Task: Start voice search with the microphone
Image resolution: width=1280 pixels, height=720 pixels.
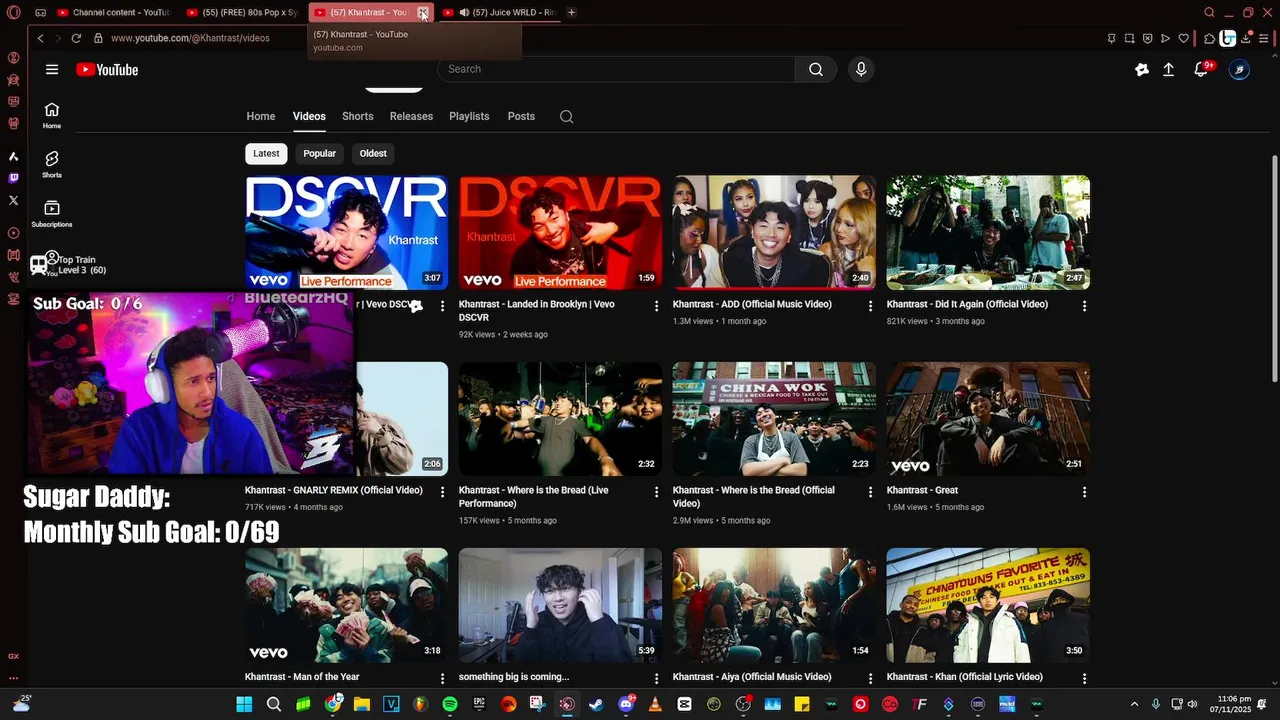Action: 861,69
